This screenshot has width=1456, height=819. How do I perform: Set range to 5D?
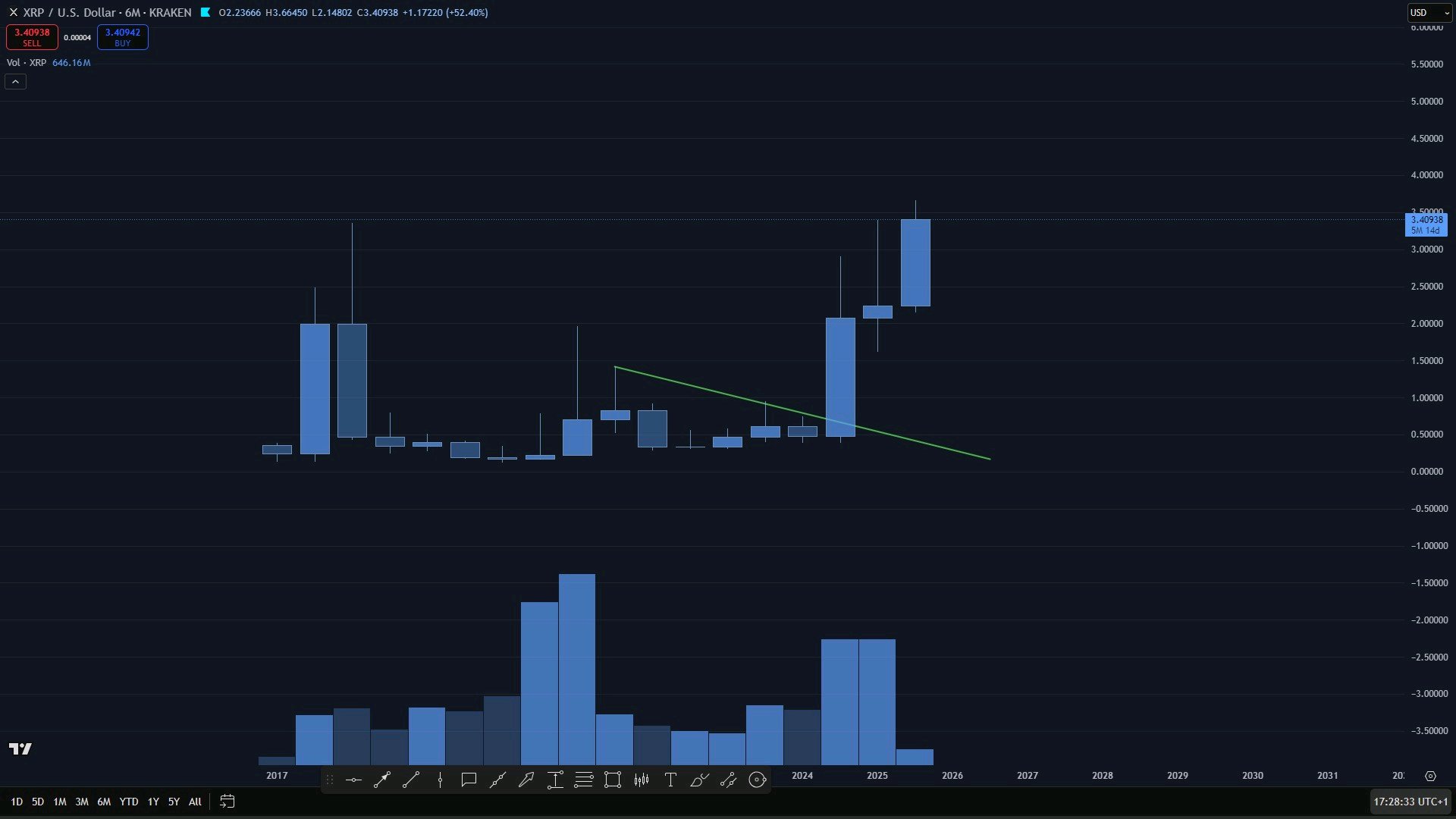38,802
